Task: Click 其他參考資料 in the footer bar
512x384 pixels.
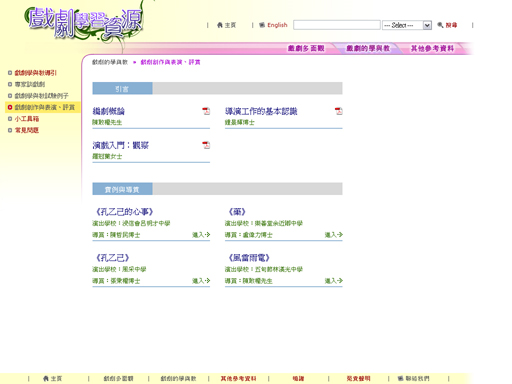Action: (x=238, y=378)
